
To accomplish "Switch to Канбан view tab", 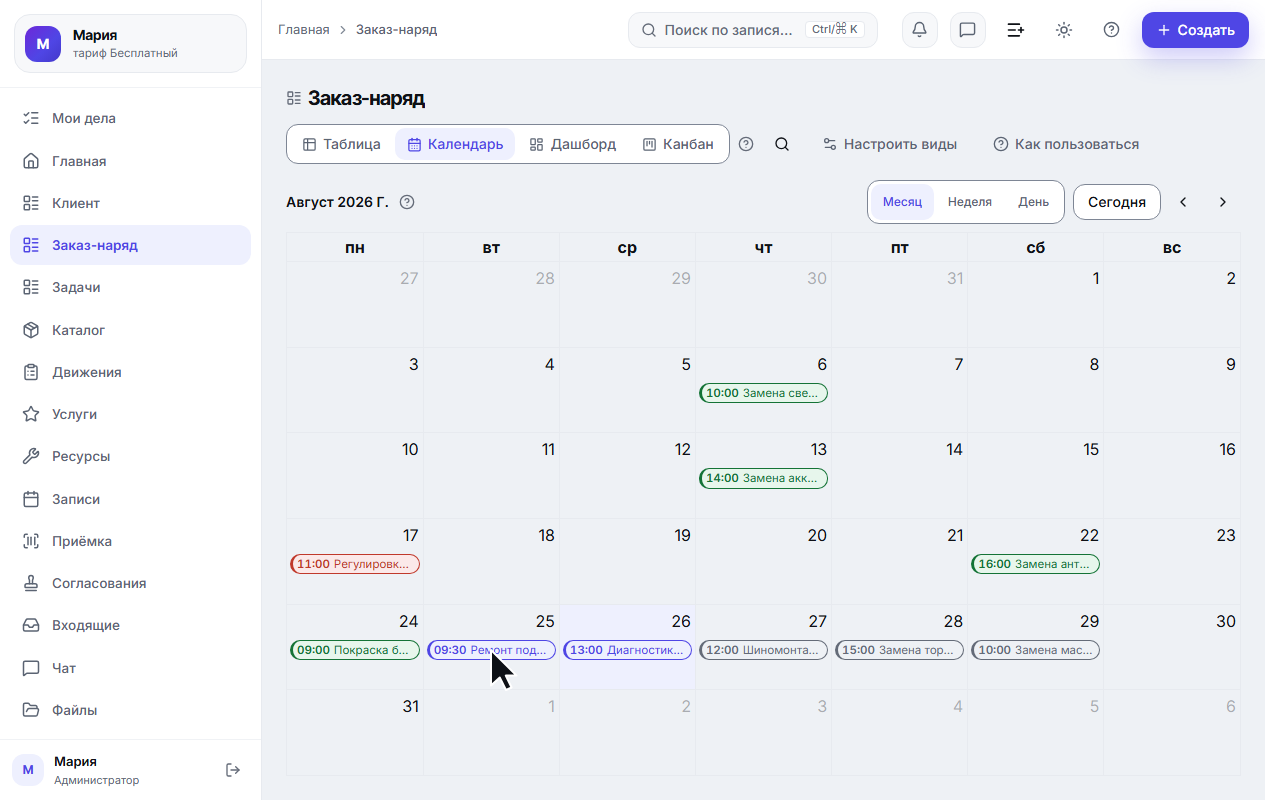I will [x=678, y=144].
